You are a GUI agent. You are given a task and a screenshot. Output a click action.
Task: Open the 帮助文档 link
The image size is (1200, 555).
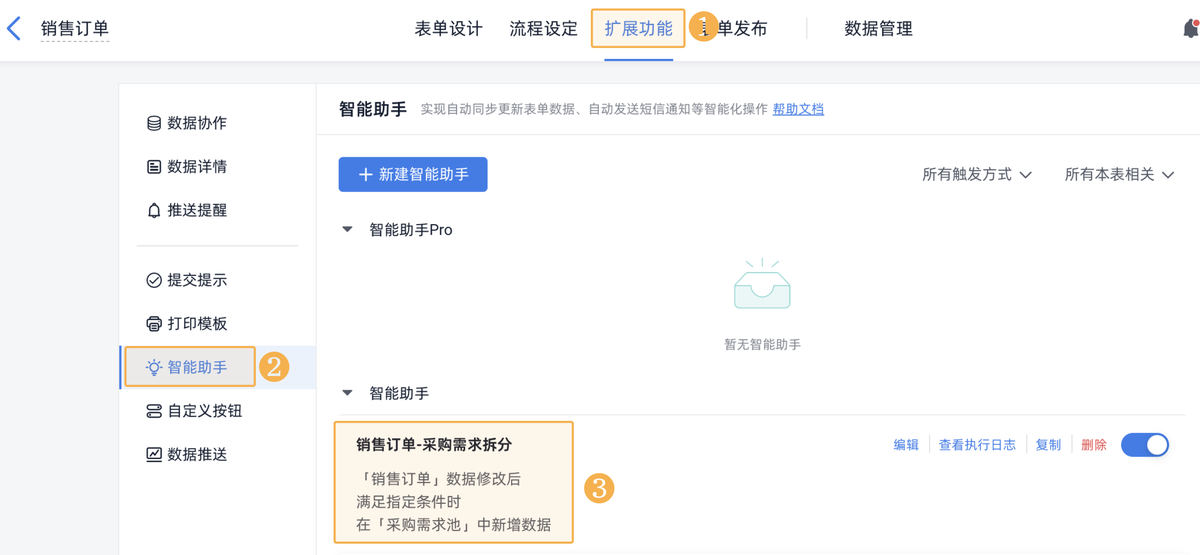(798, 109)
